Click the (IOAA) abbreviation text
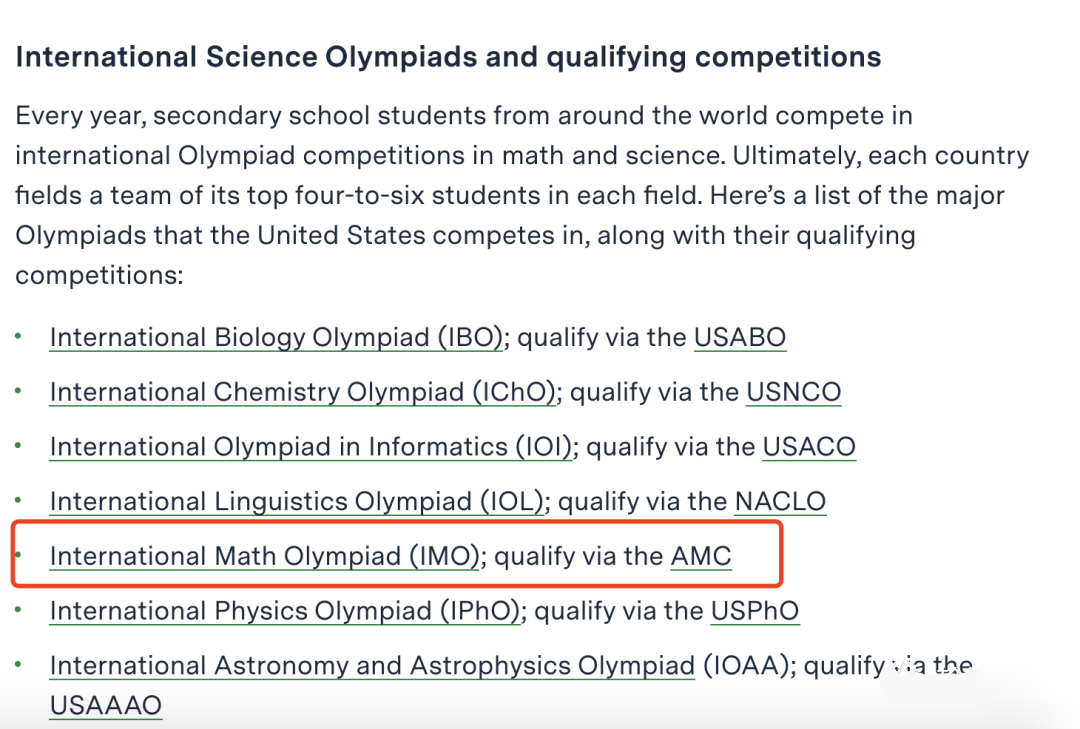Viewport: 1080px width, 729px height. [749, 666]
